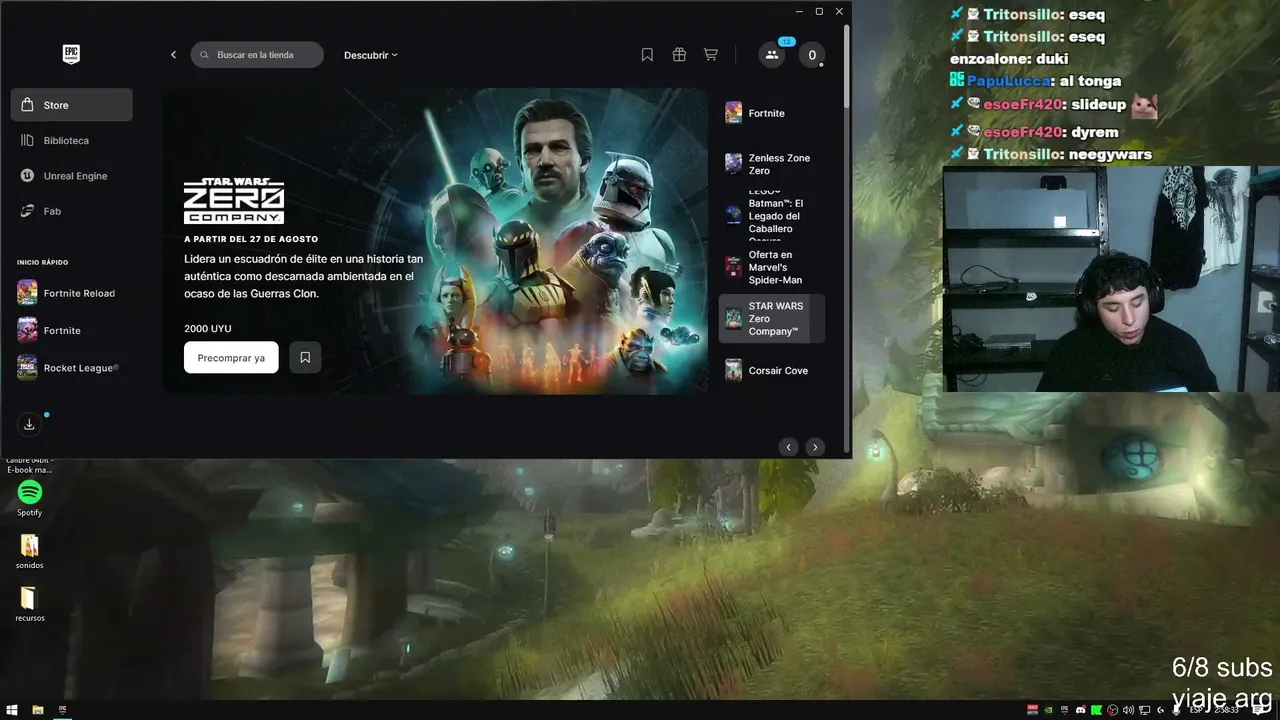Open the Biblioteca section
Screen dimensions: 1280x720
72,141
